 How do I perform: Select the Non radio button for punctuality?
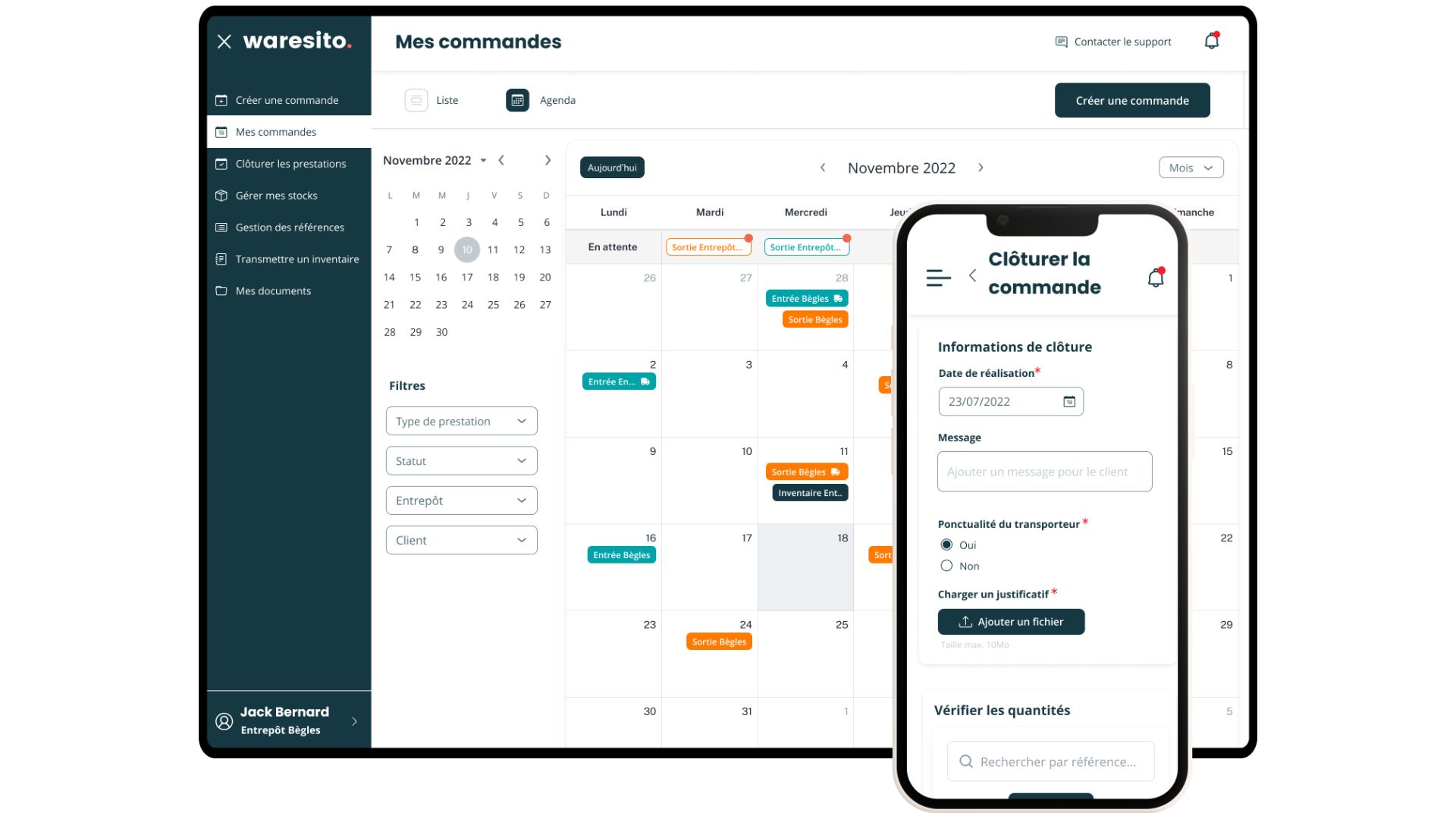pyautogui.click(x=946, y=565)
